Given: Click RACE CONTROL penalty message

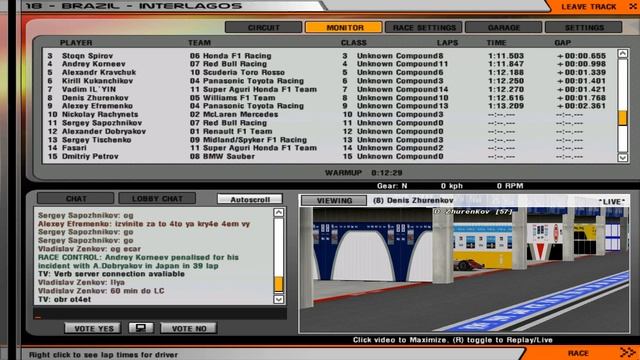Looking at the screenshot, I should 138,261.
